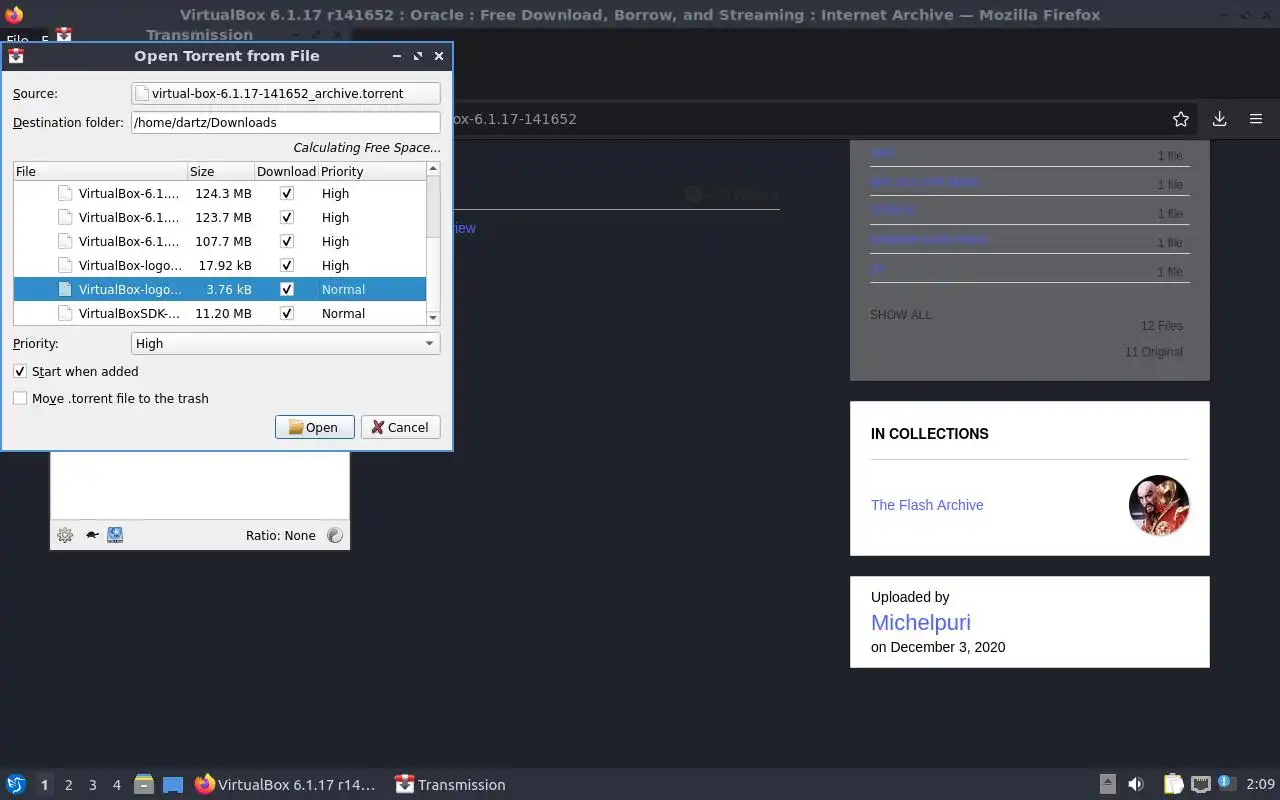Click the 12 Files count
Viewport: 1280px width, 800px height.
(1161, 326)
